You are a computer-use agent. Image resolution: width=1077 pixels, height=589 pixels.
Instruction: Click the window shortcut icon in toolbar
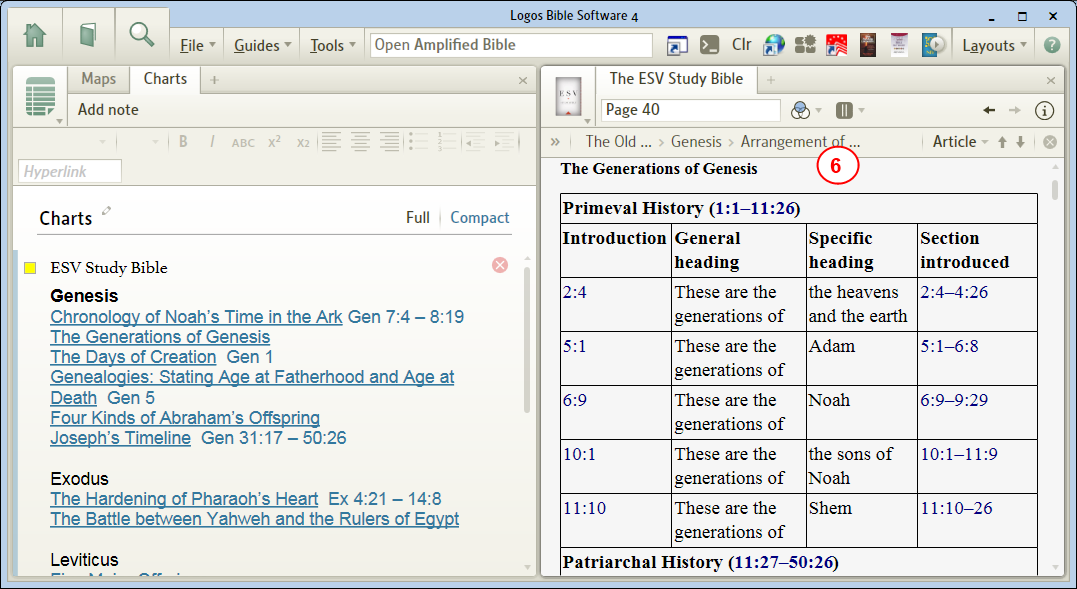[x=677, y=45]
